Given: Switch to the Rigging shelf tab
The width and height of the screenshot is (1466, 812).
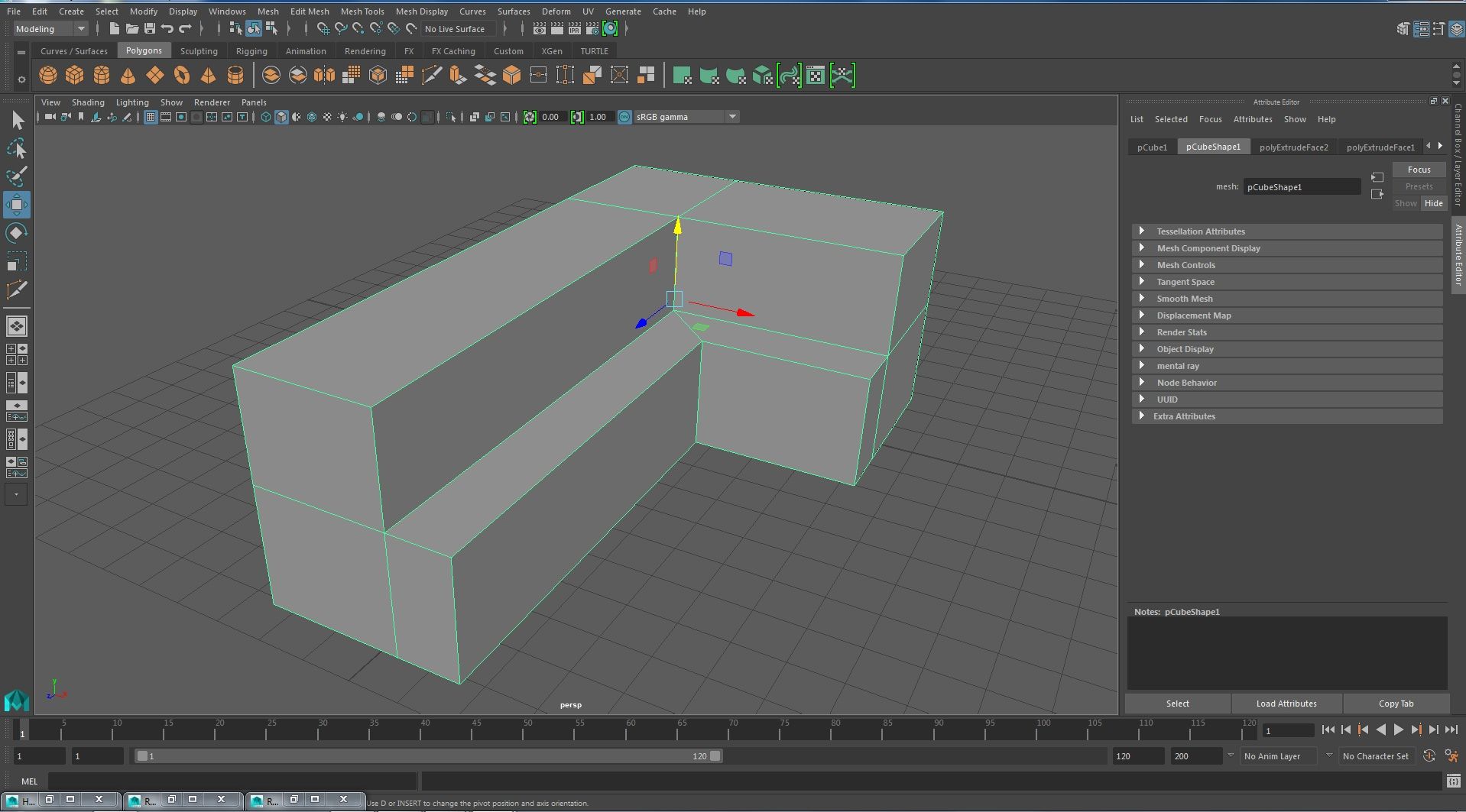Looking at the screenshot, I should [251, 51].
